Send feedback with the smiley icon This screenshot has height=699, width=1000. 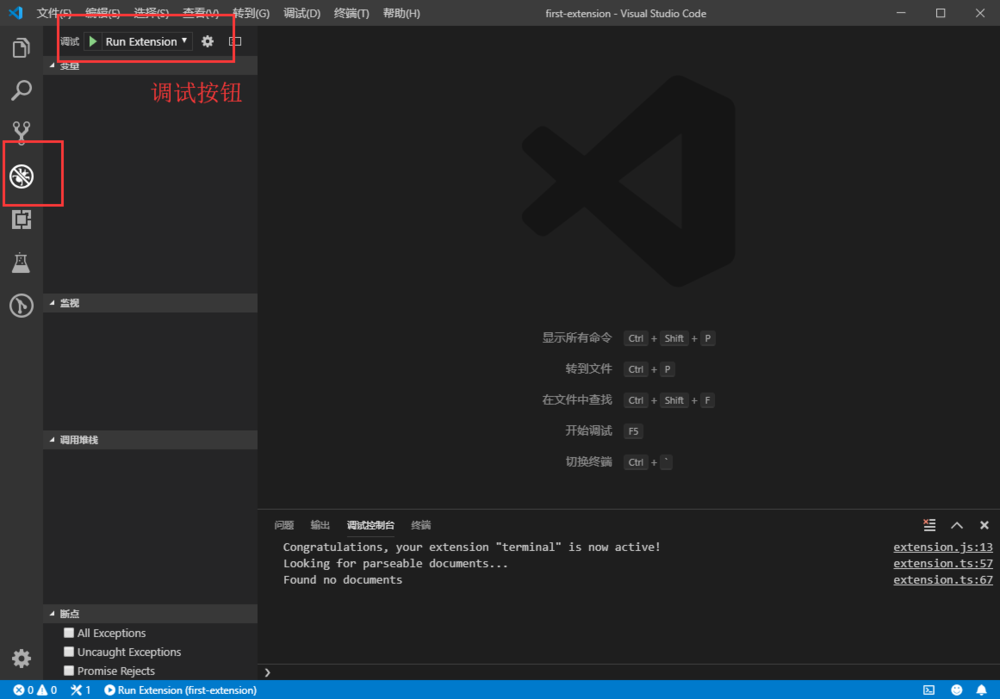tap(957, 690)
